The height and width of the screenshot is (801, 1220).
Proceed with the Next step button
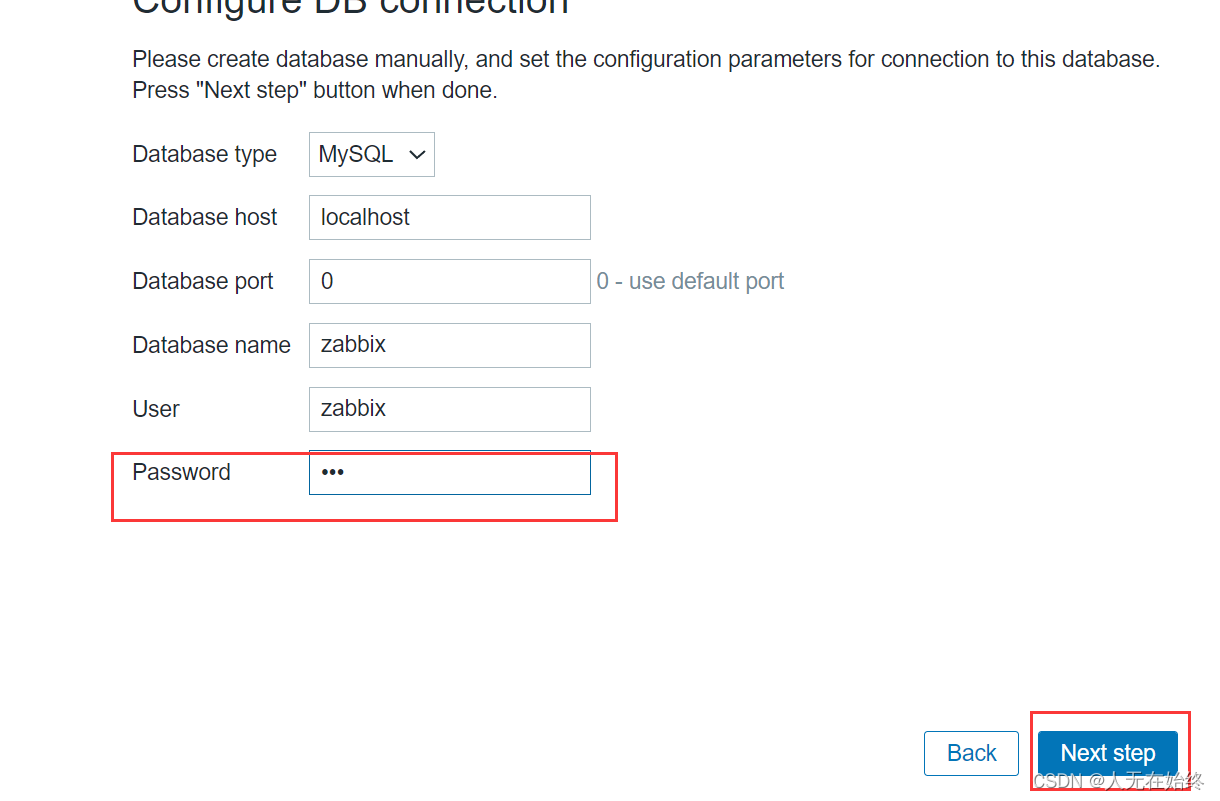[1108, 753]
